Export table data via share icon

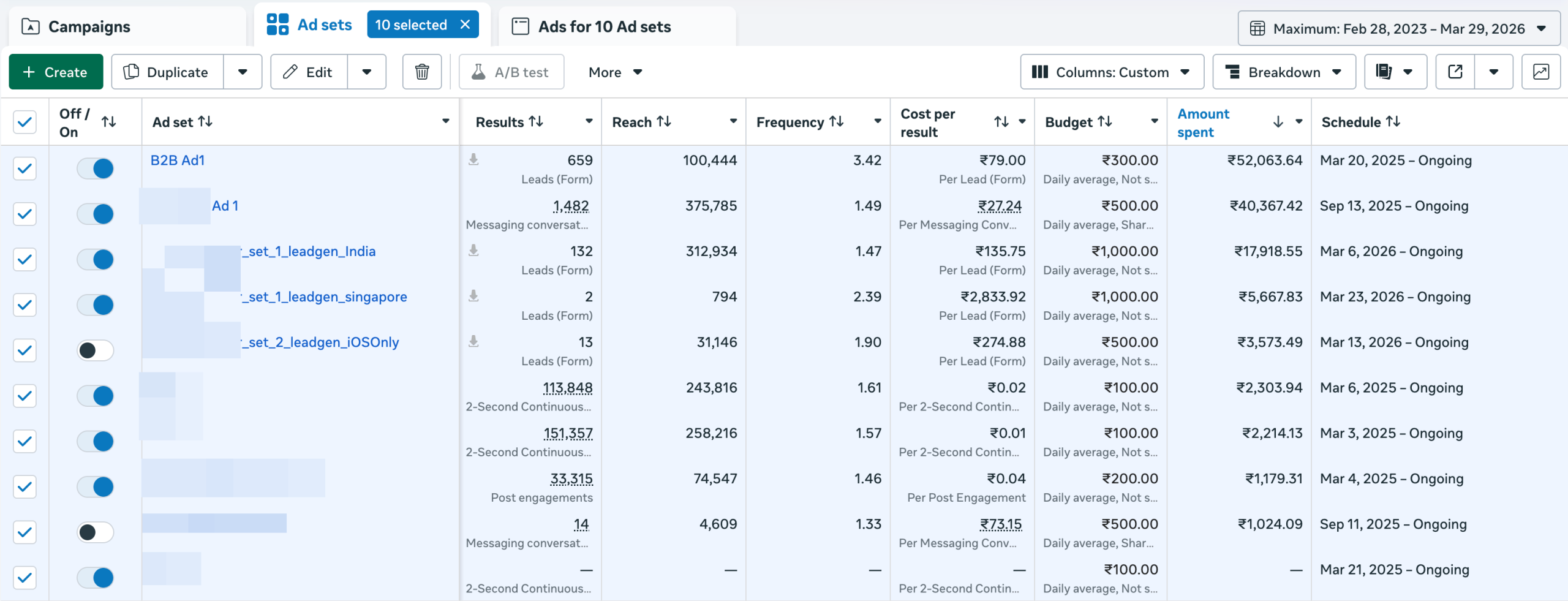coord(1454,72)
